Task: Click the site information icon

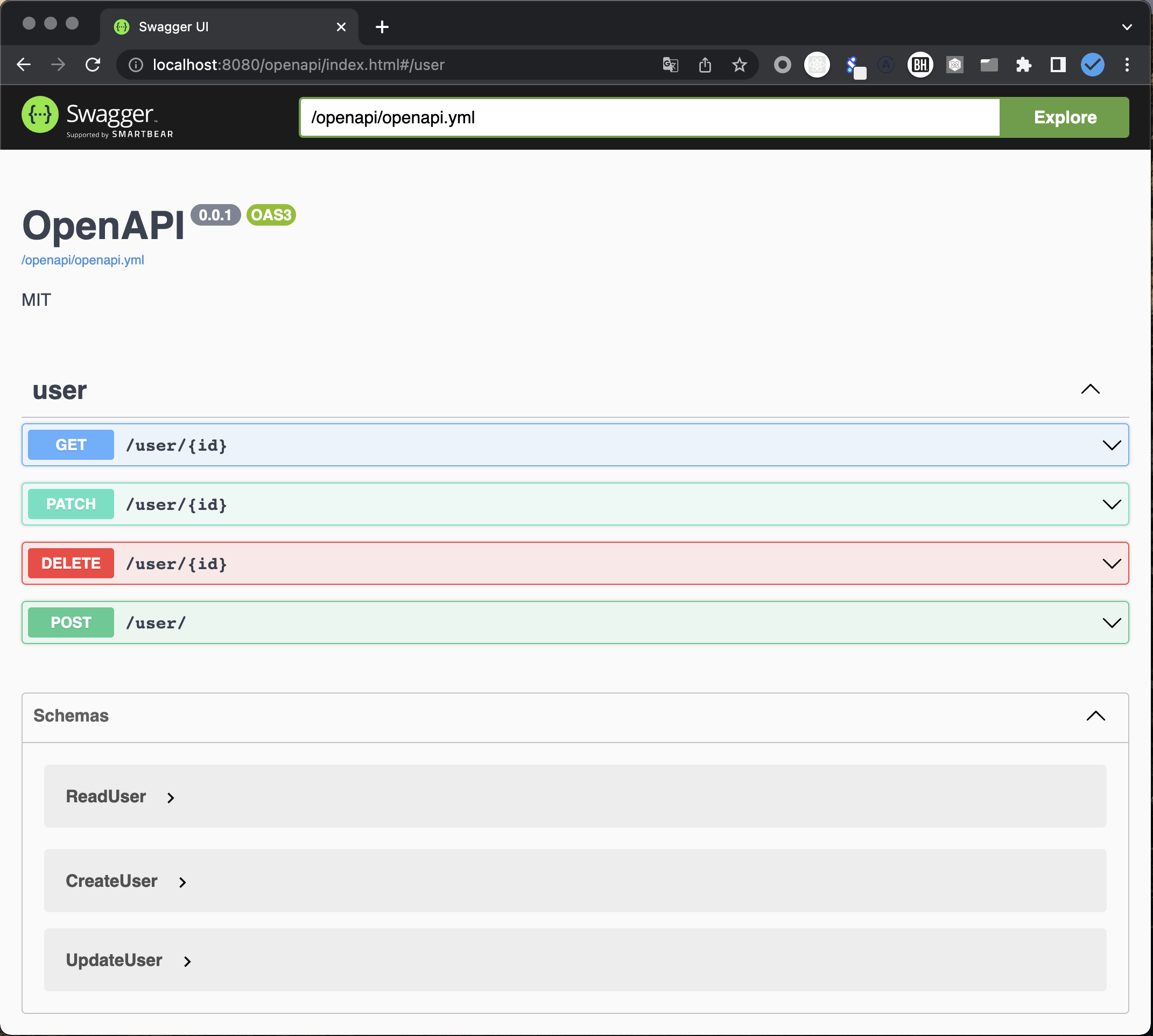Action: (x=136, y=65)
